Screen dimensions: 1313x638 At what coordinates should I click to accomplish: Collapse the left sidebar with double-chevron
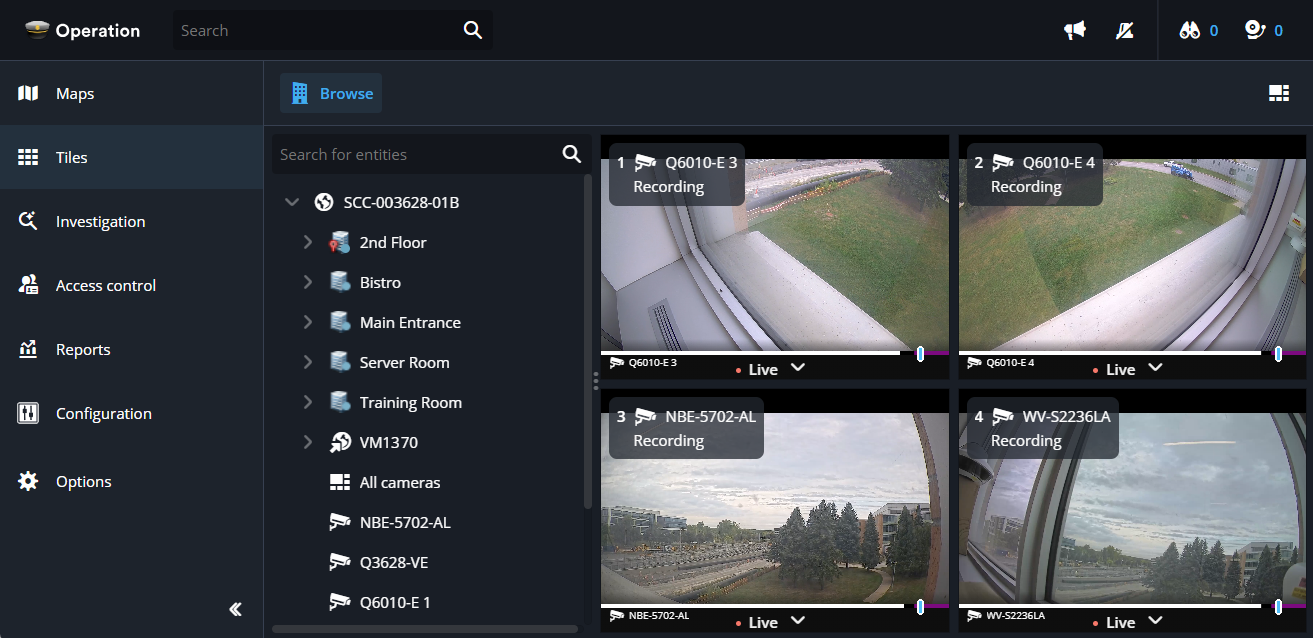click(235, 609)
